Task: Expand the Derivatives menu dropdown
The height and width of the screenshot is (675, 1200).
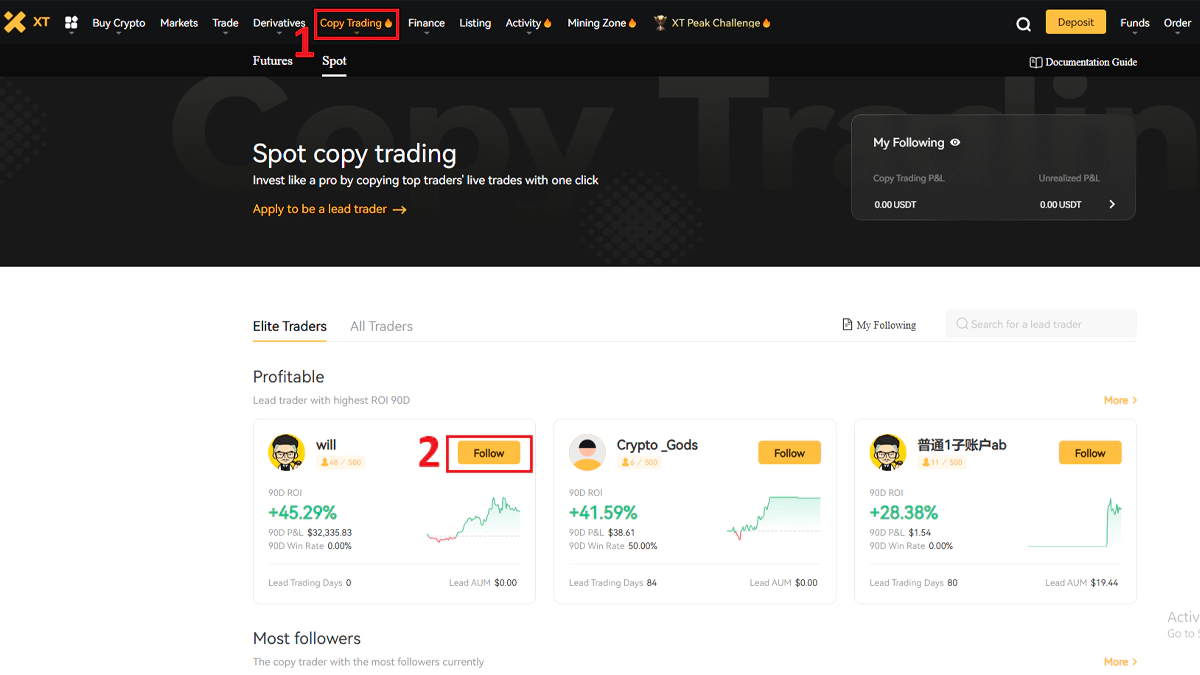Action: (279, 23)
